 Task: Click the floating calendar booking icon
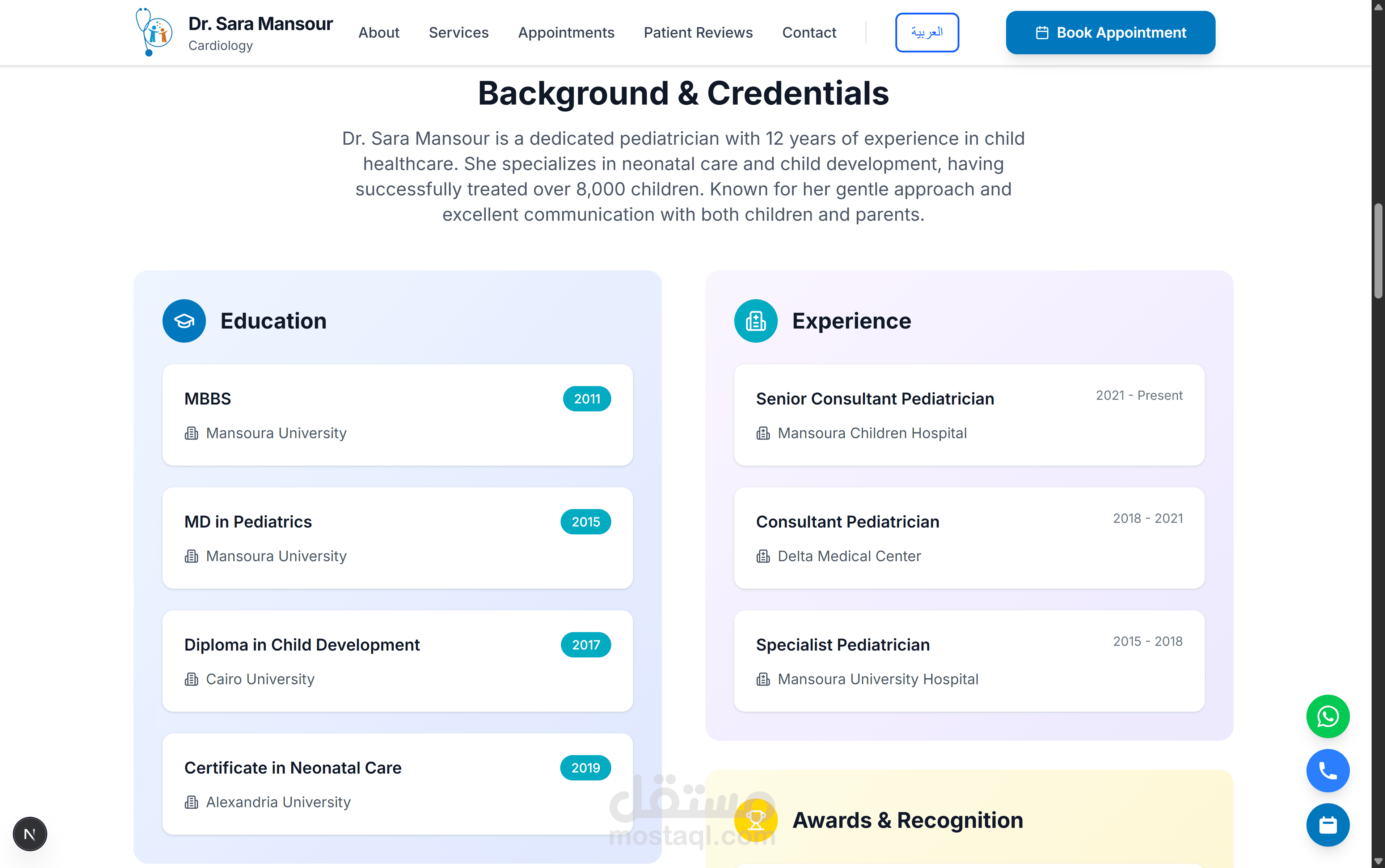(1327, 825)
